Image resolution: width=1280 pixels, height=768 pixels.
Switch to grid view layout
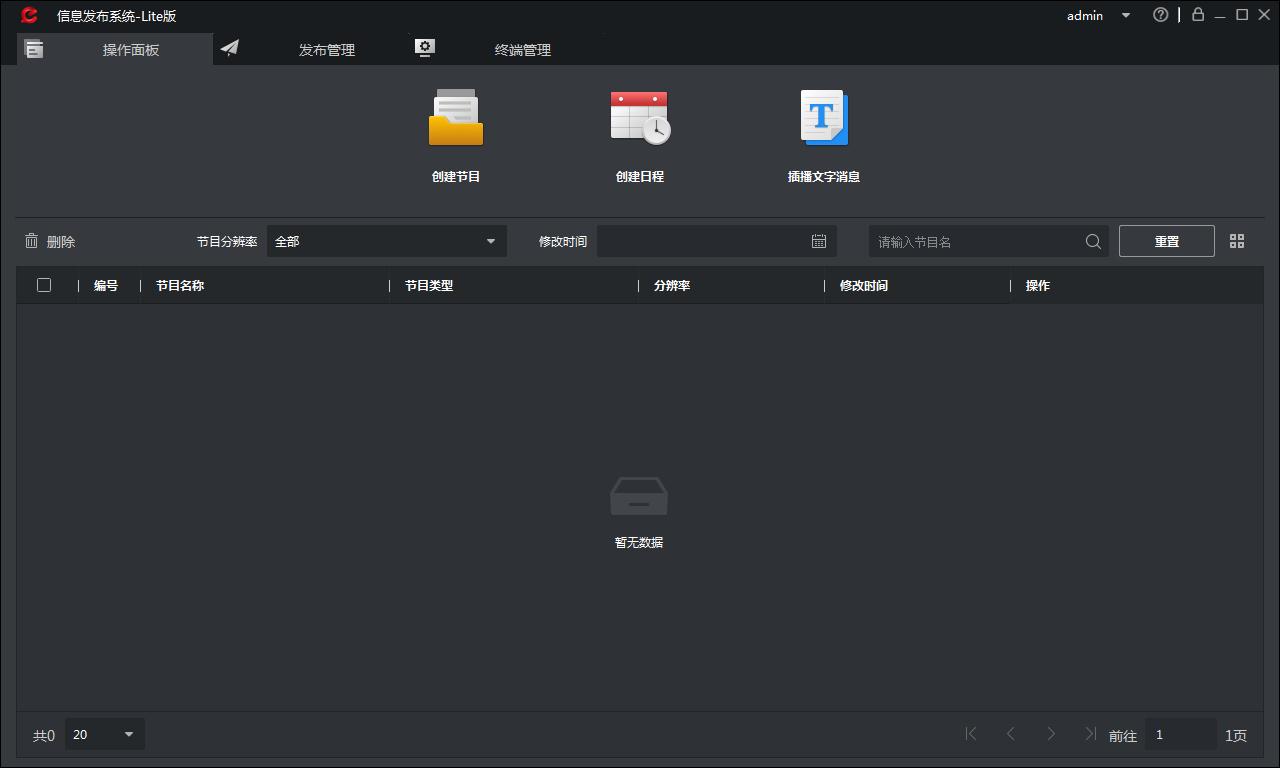pos(1237,240)
